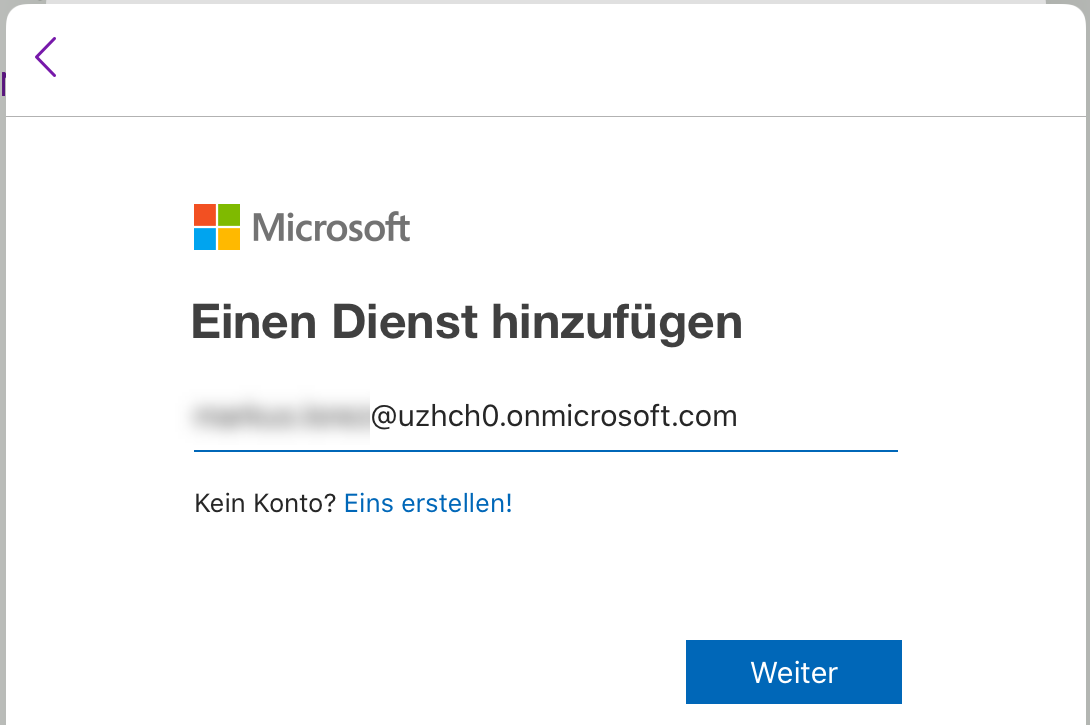This screenshot has height=725, width=1090.
Task: Click the "Kein Konto?" label
Action: coord(265,503)
